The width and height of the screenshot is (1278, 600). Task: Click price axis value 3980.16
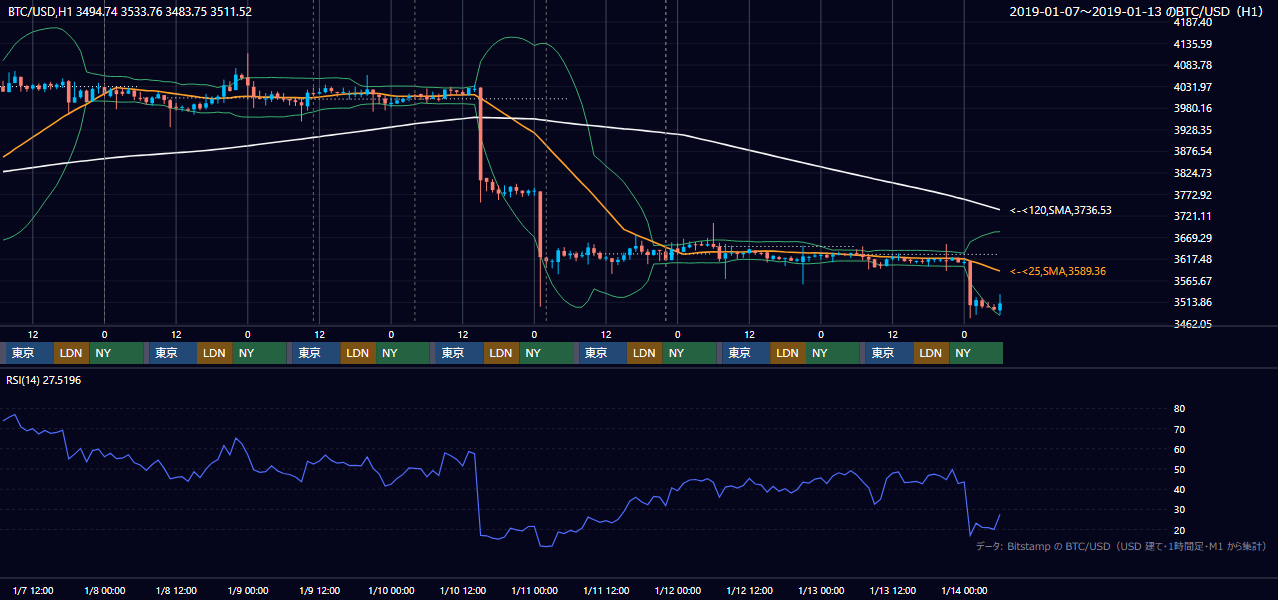click(1192, 108)
